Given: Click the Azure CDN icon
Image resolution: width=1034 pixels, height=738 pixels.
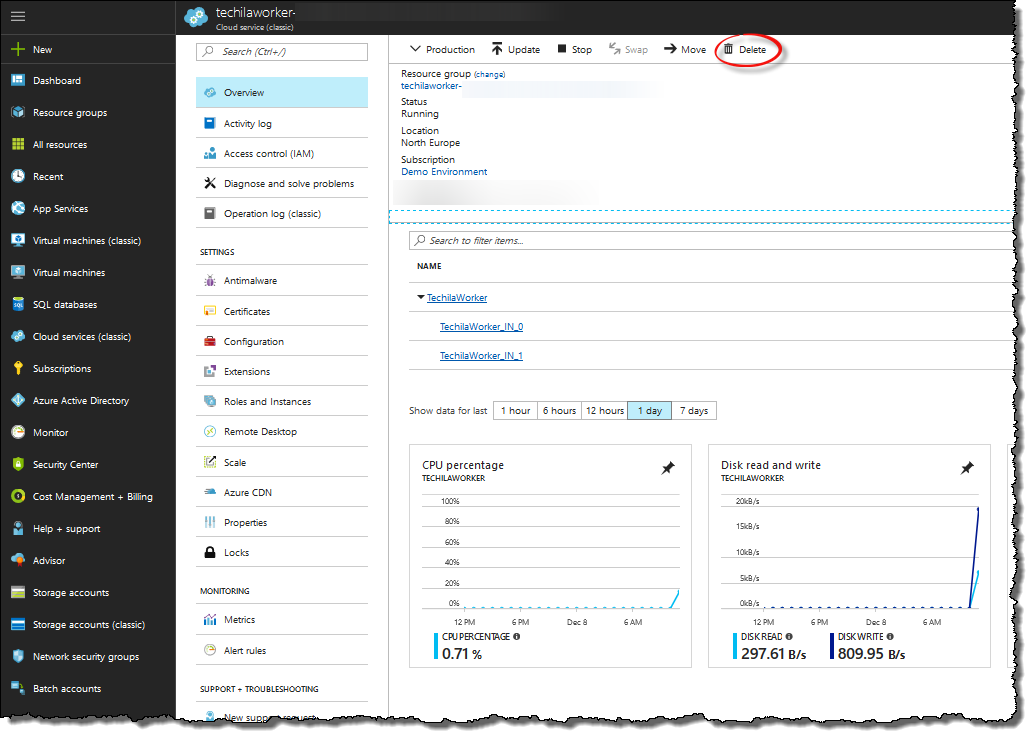Looking at the screenshot, I should coord(210,492).
